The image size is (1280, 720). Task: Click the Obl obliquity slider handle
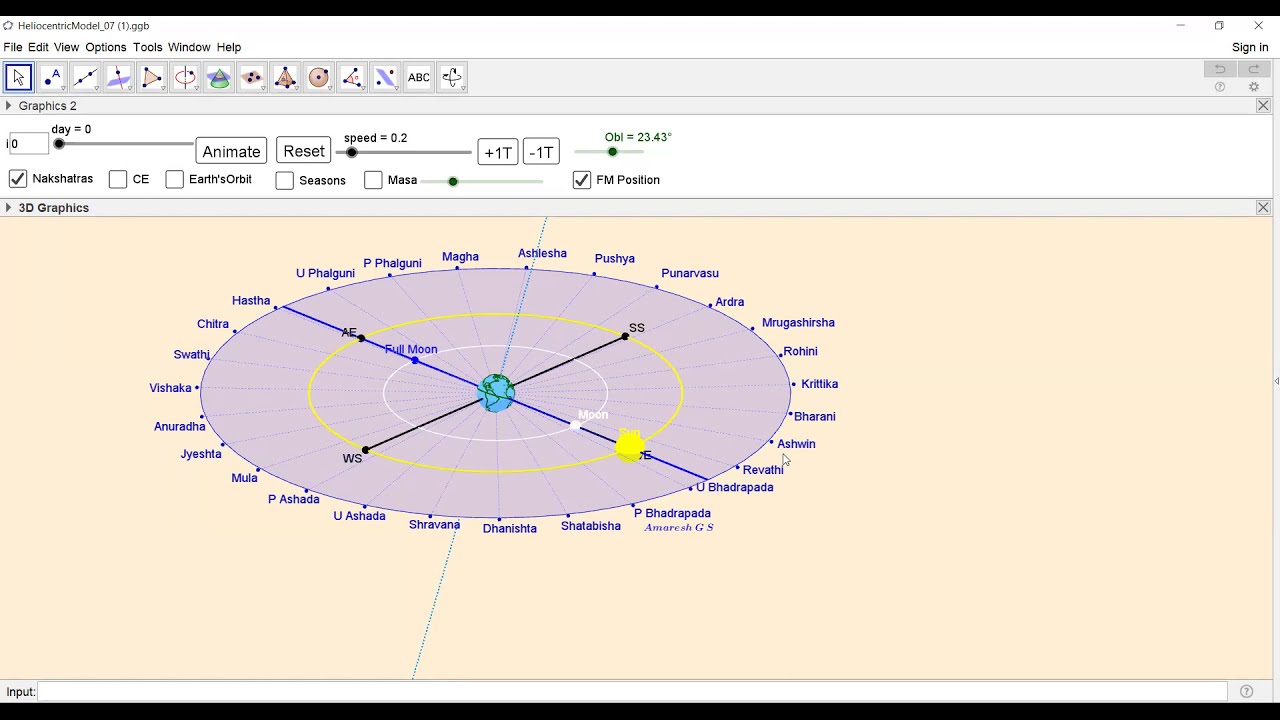click(x=612, y=152)
